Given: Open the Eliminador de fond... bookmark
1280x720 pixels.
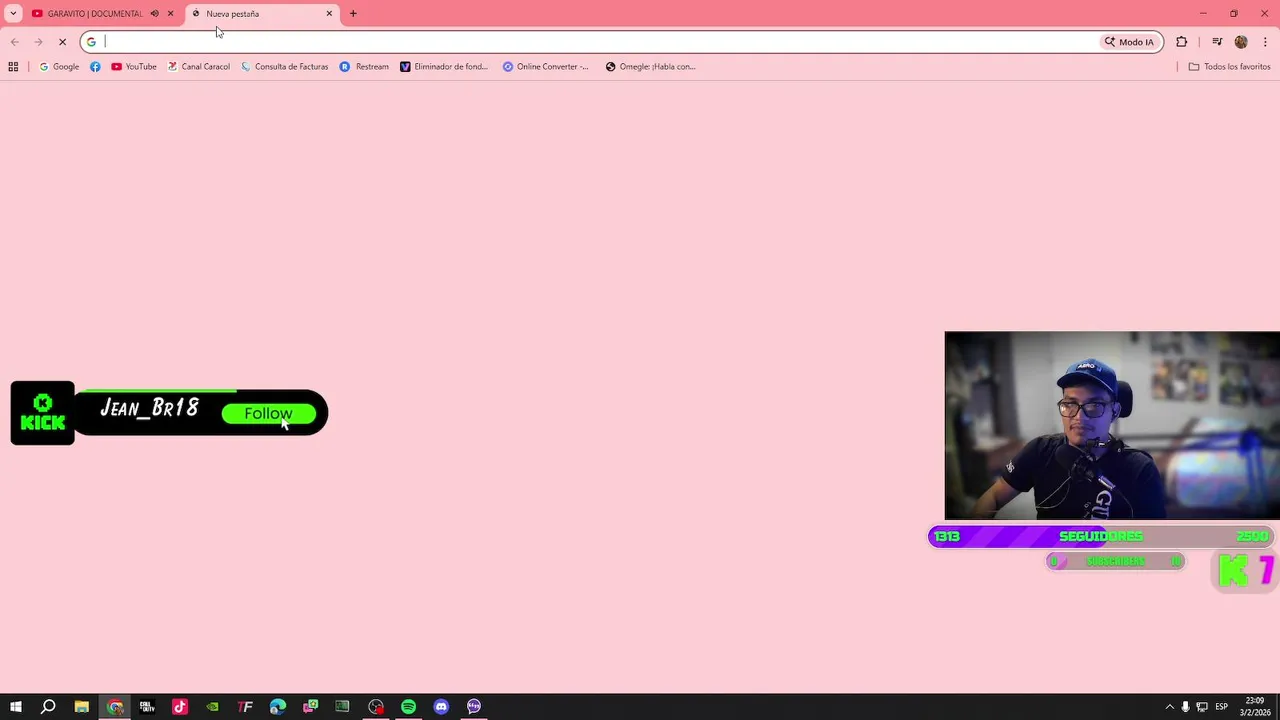Looking at the screenshot, I should (444, 67).
